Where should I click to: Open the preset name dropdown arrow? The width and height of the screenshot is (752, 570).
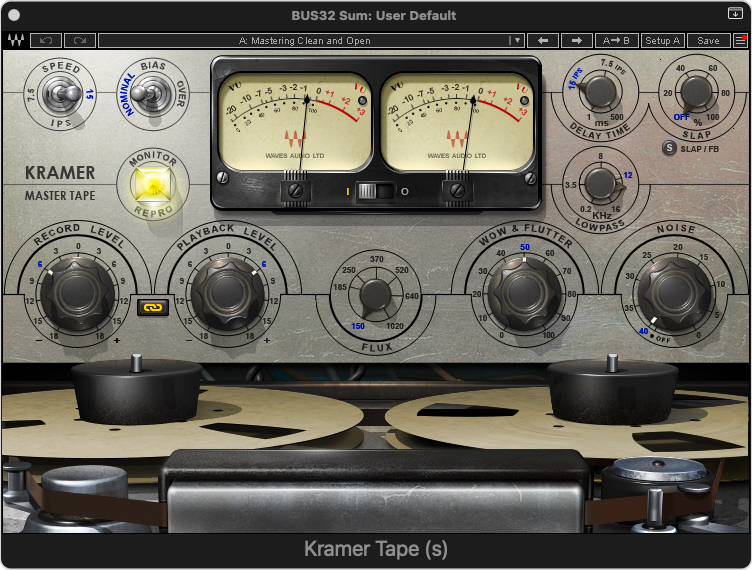pyautogui.click(x=517, y=41)
